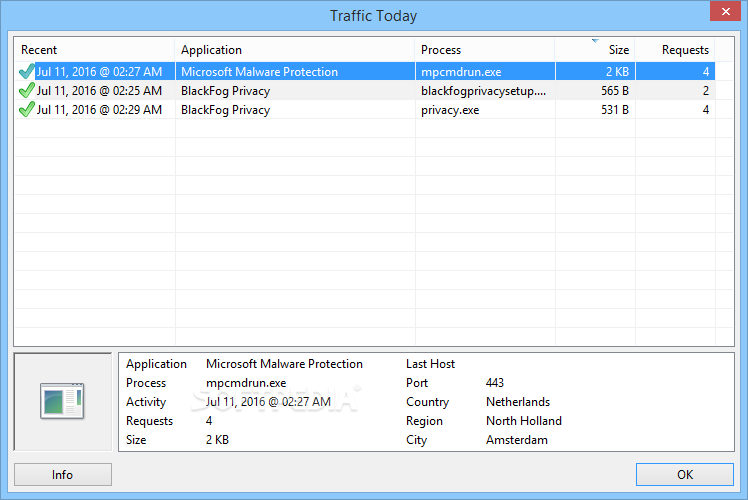Image resolution: width=748 pixels, height=500 pixels.
Task: Click the Microsoft Malware Protection value in details
Action: point(284,364)
